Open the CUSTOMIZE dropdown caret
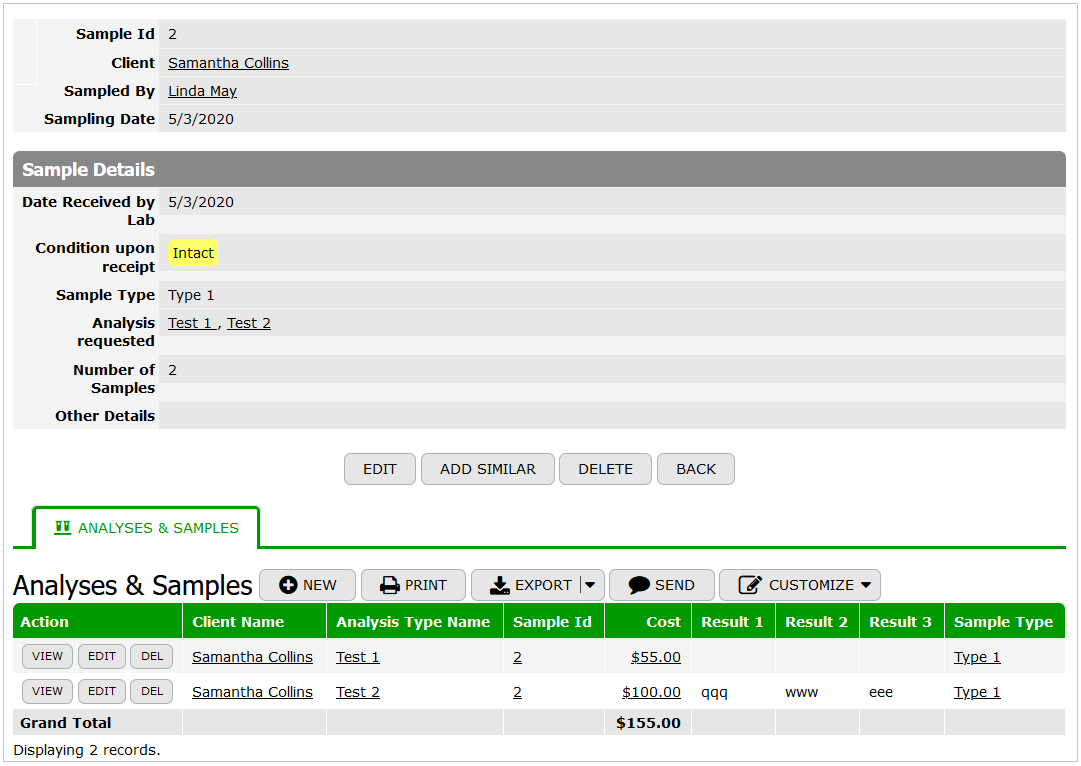This screenshot has height=766, width=1081. coord(865,585)
